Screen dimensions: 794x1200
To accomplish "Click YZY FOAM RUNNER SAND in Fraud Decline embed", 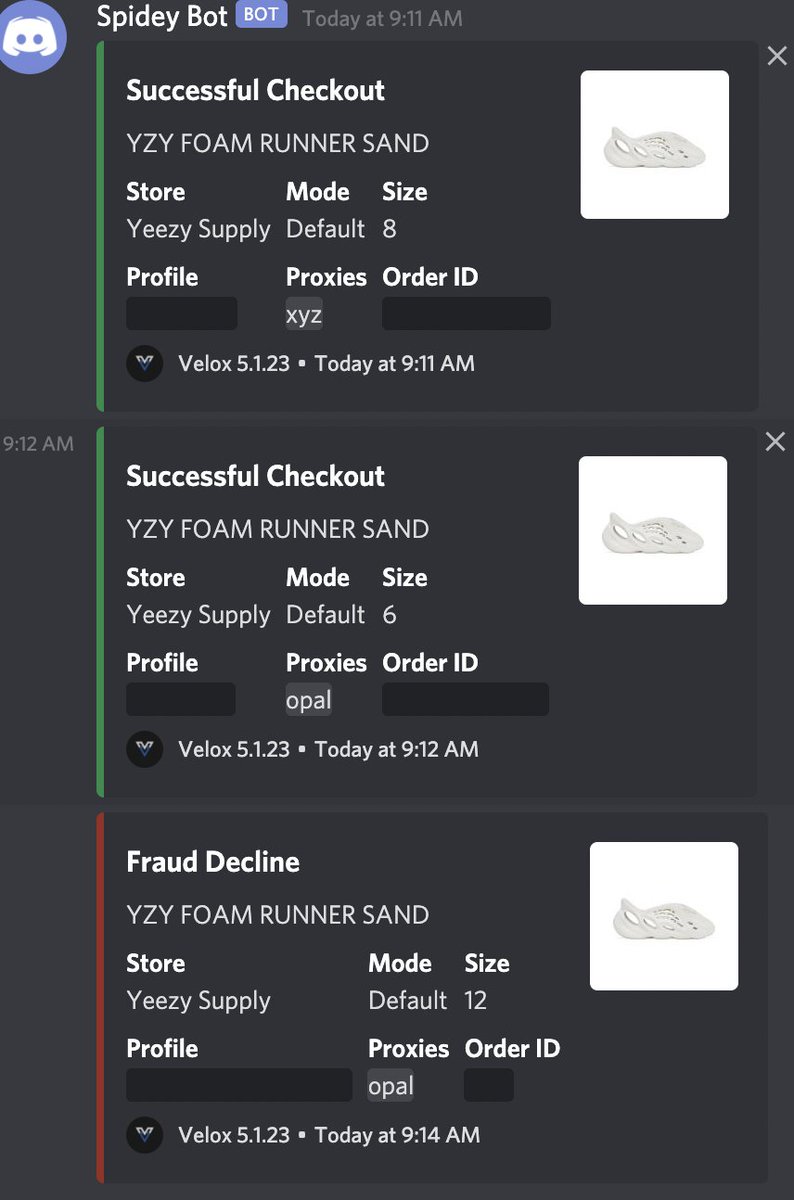I will pos(278,915).
